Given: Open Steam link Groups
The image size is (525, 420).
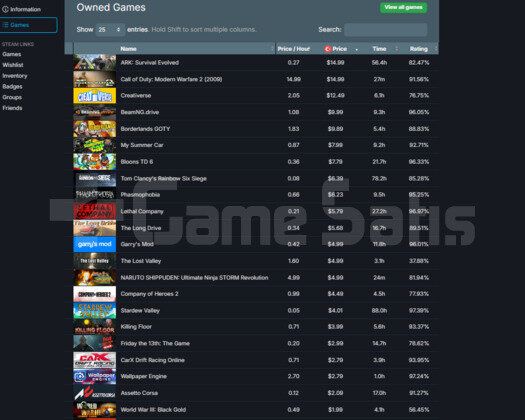Looking at the screenshot, I should click(x=12, y=97).
